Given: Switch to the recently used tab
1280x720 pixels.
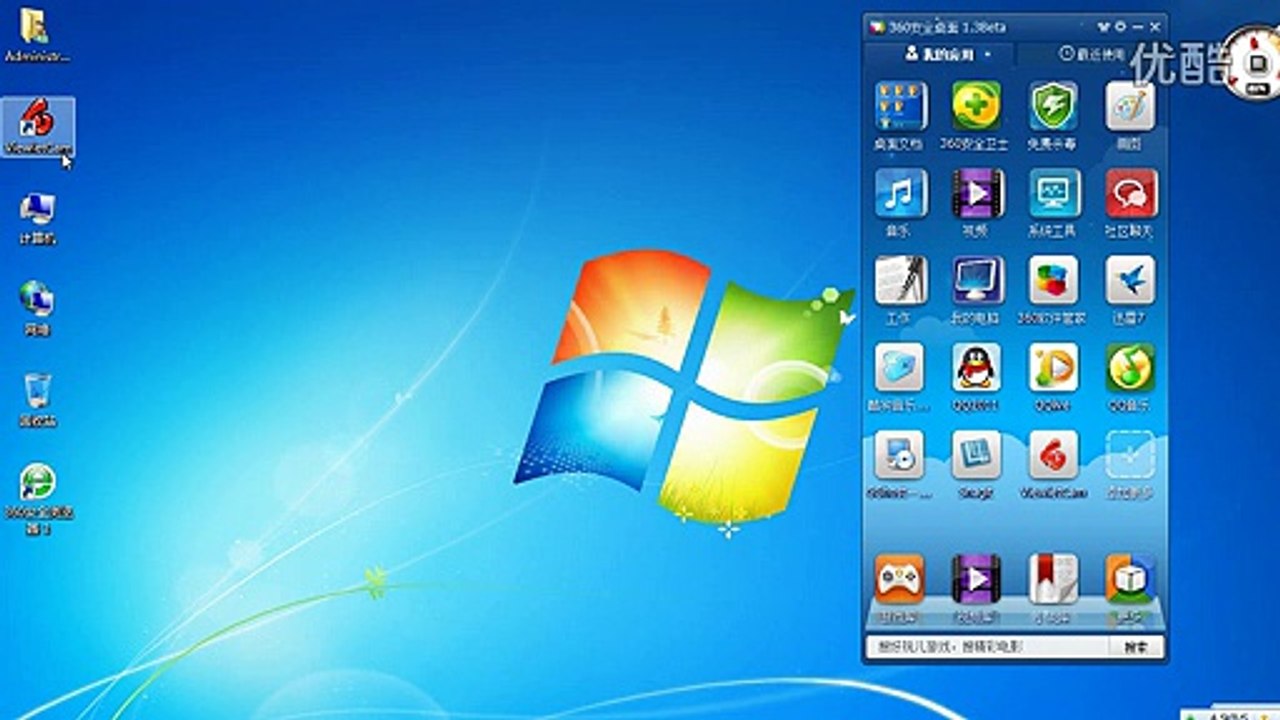Looking at the screenshot, I should 1093,54.
